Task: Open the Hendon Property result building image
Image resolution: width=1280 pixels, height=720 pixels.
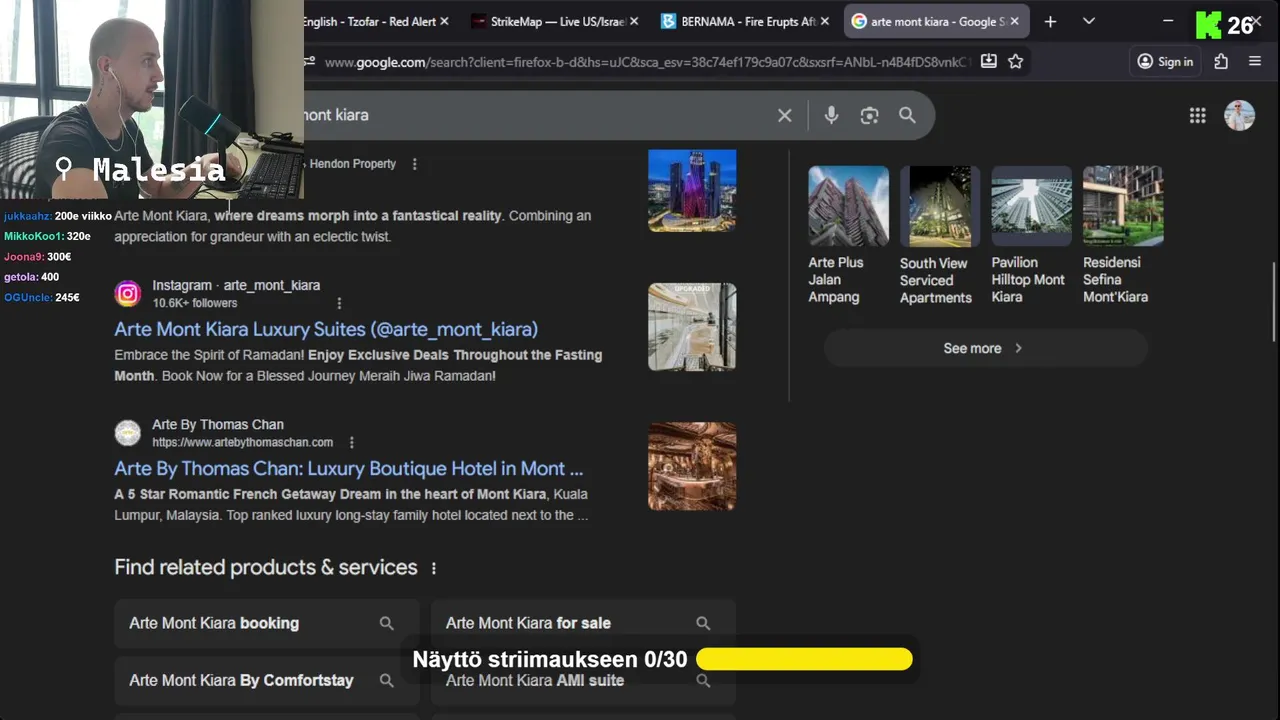Action: (692, 190)
